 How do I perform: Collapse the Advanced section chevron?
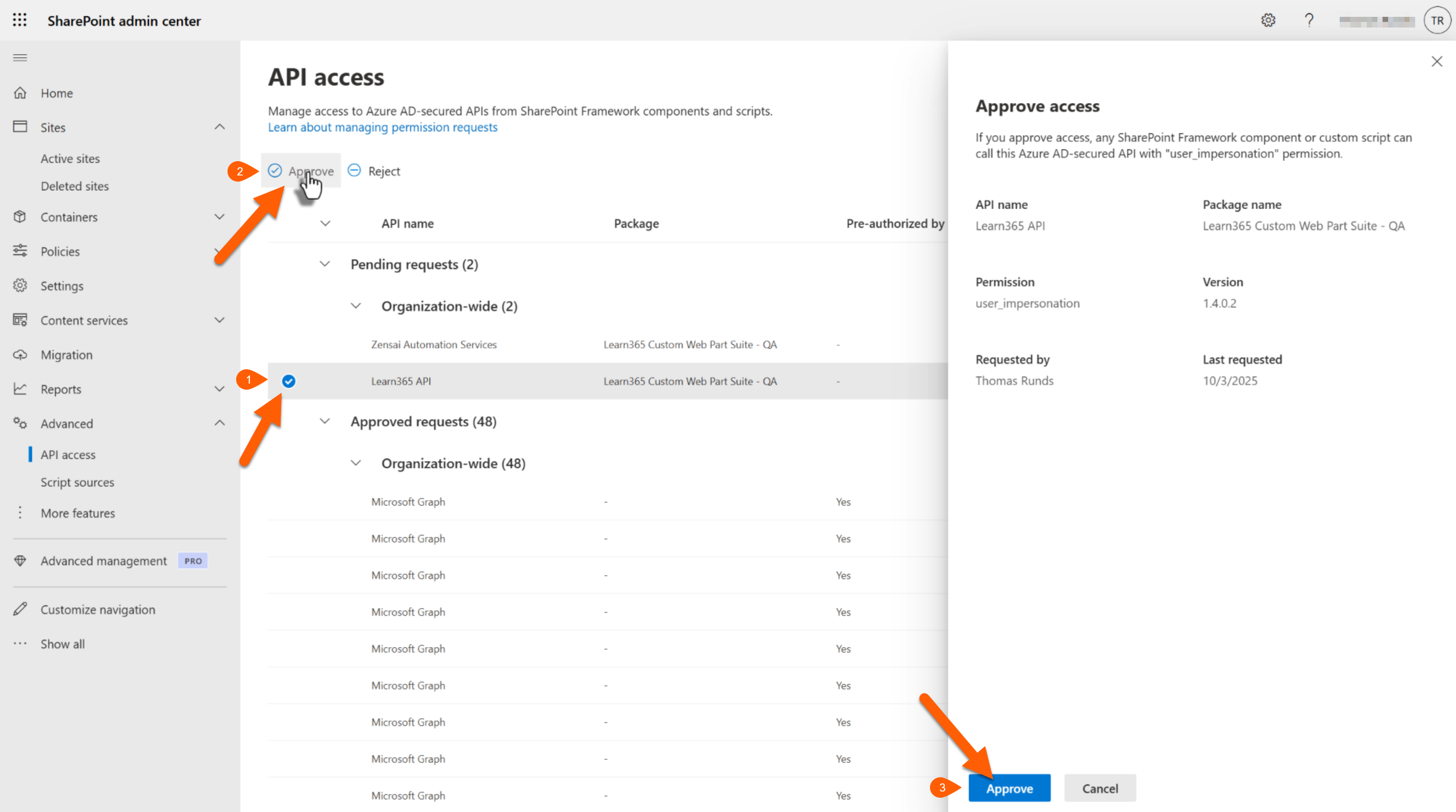click(219, 423)
